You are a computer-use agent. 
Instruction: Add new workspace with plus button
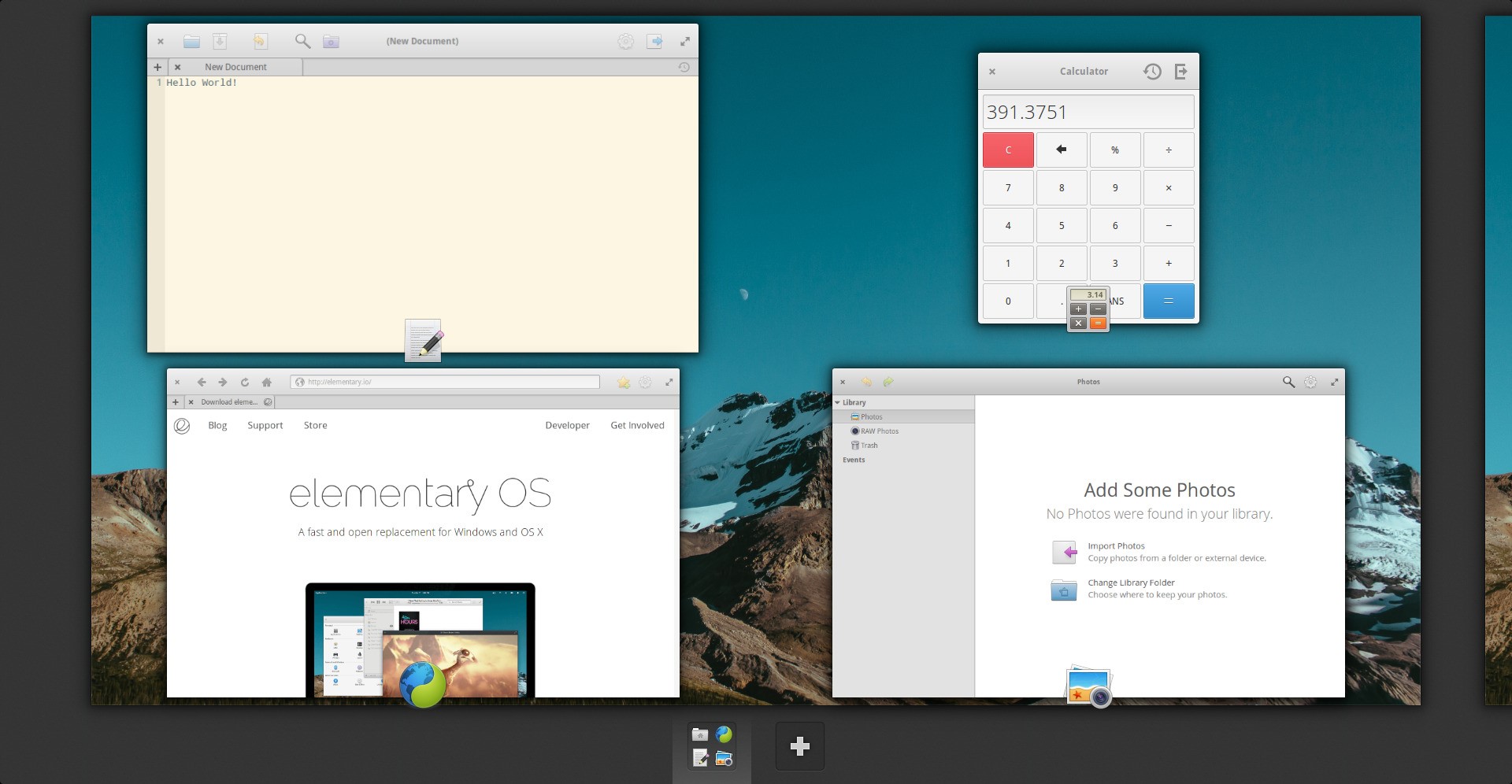point(800,746)
